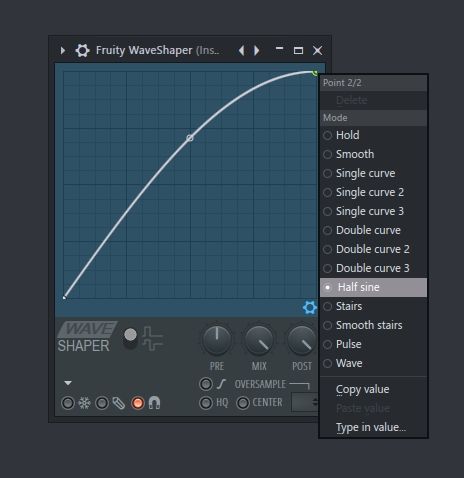This screenshot has width=464, height=478.
Task: Open the plugin options gear icon
Action: coord(82,51)
